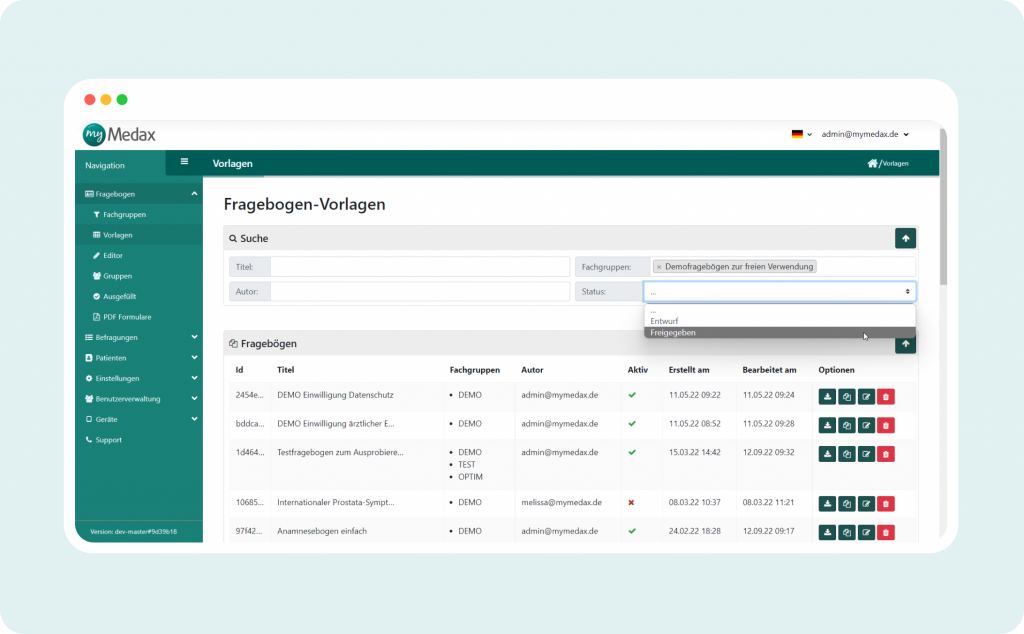Edit the Testfragebogen zum Ausprobieren entry

coord(866,454)
